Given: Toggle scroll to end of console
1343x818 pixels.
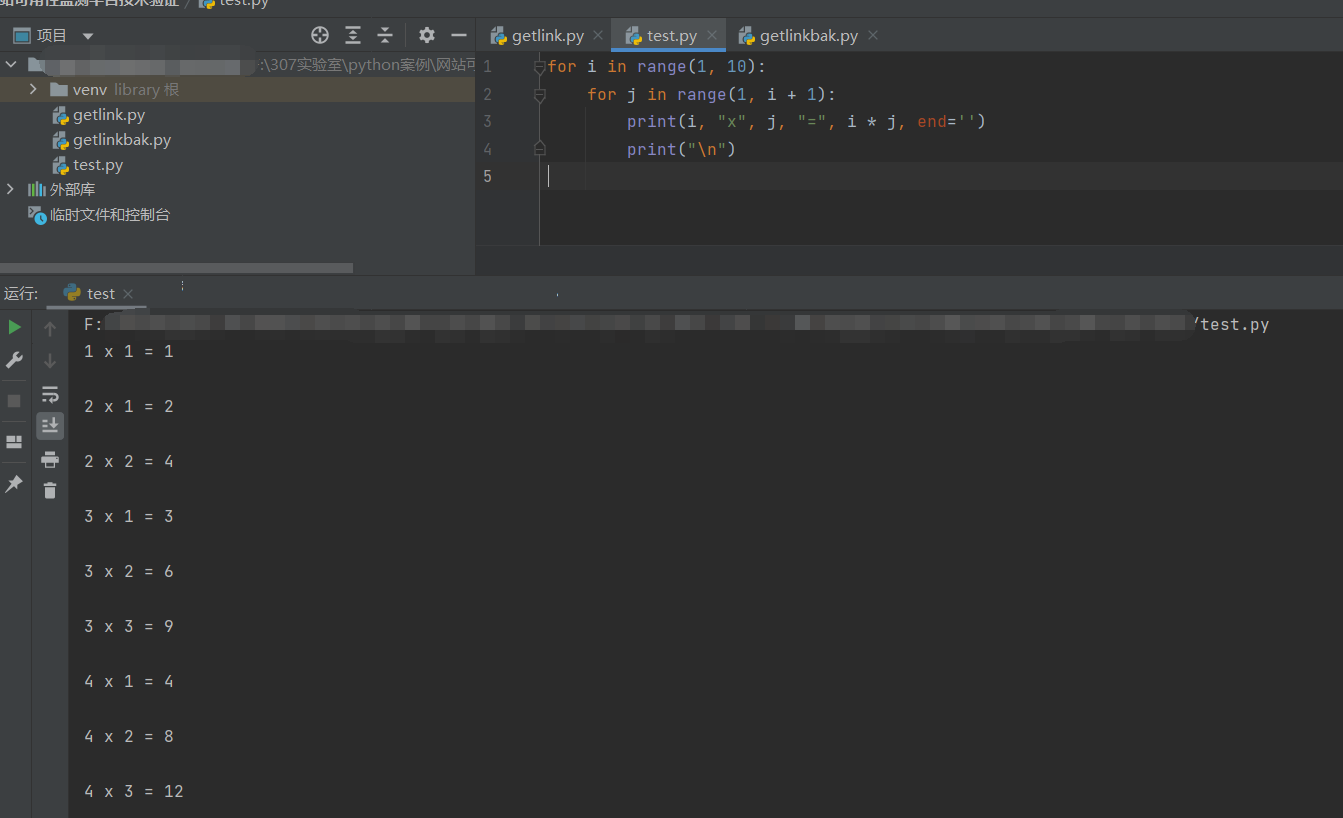Looking at the screenshot, I should pyautogui.click(x=50, y=426).
